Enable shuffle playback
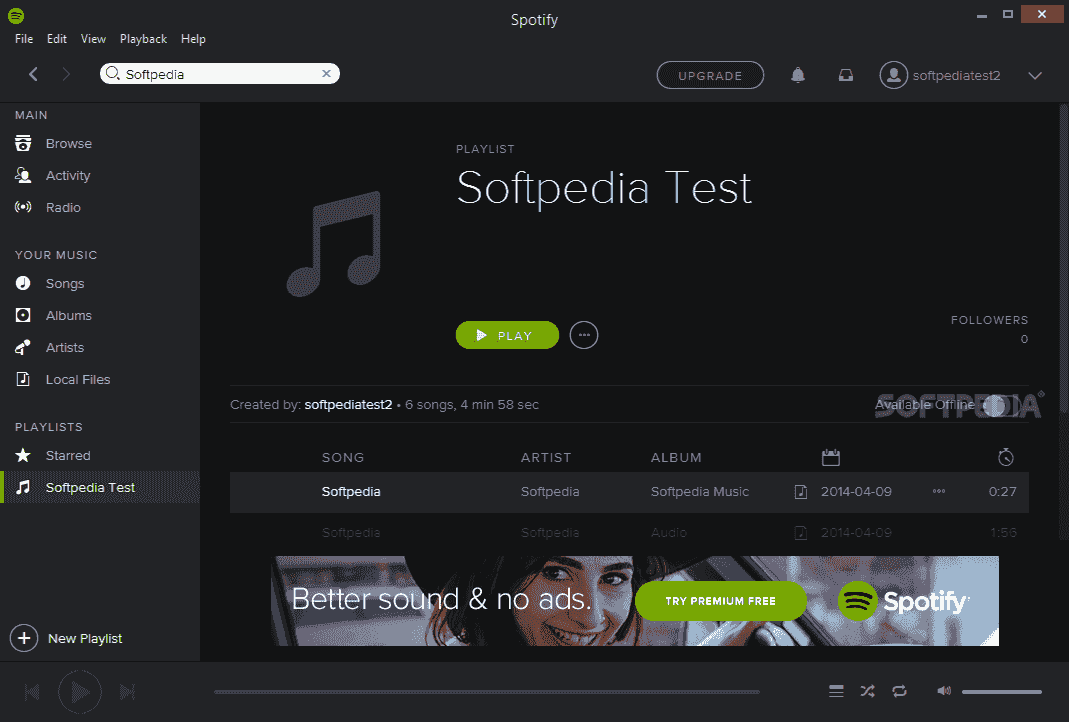 tap(867, 690)
